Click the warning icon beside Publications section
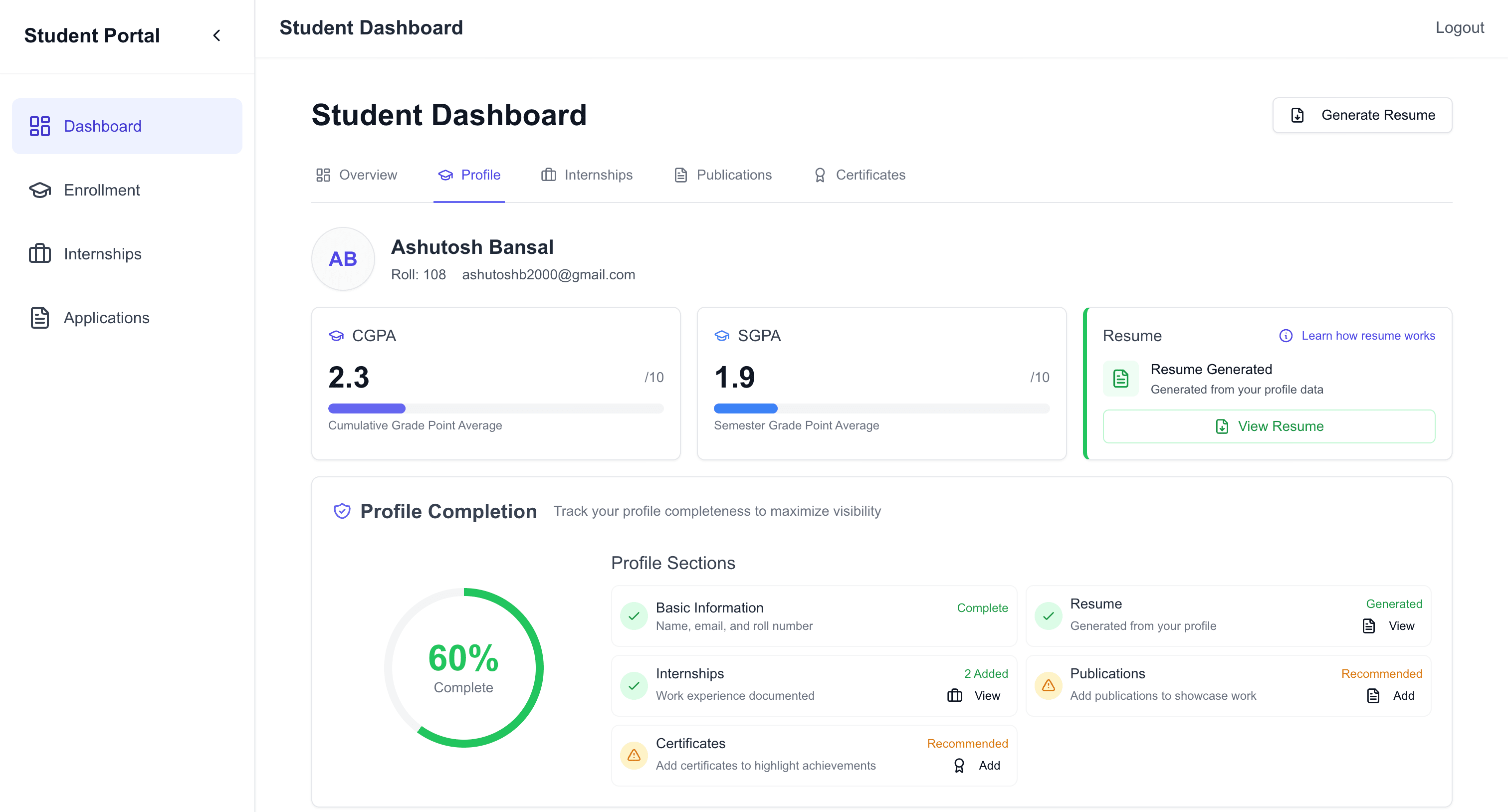The width and height of the screenshot is (1508, 812). click(x=1048, y=686)
